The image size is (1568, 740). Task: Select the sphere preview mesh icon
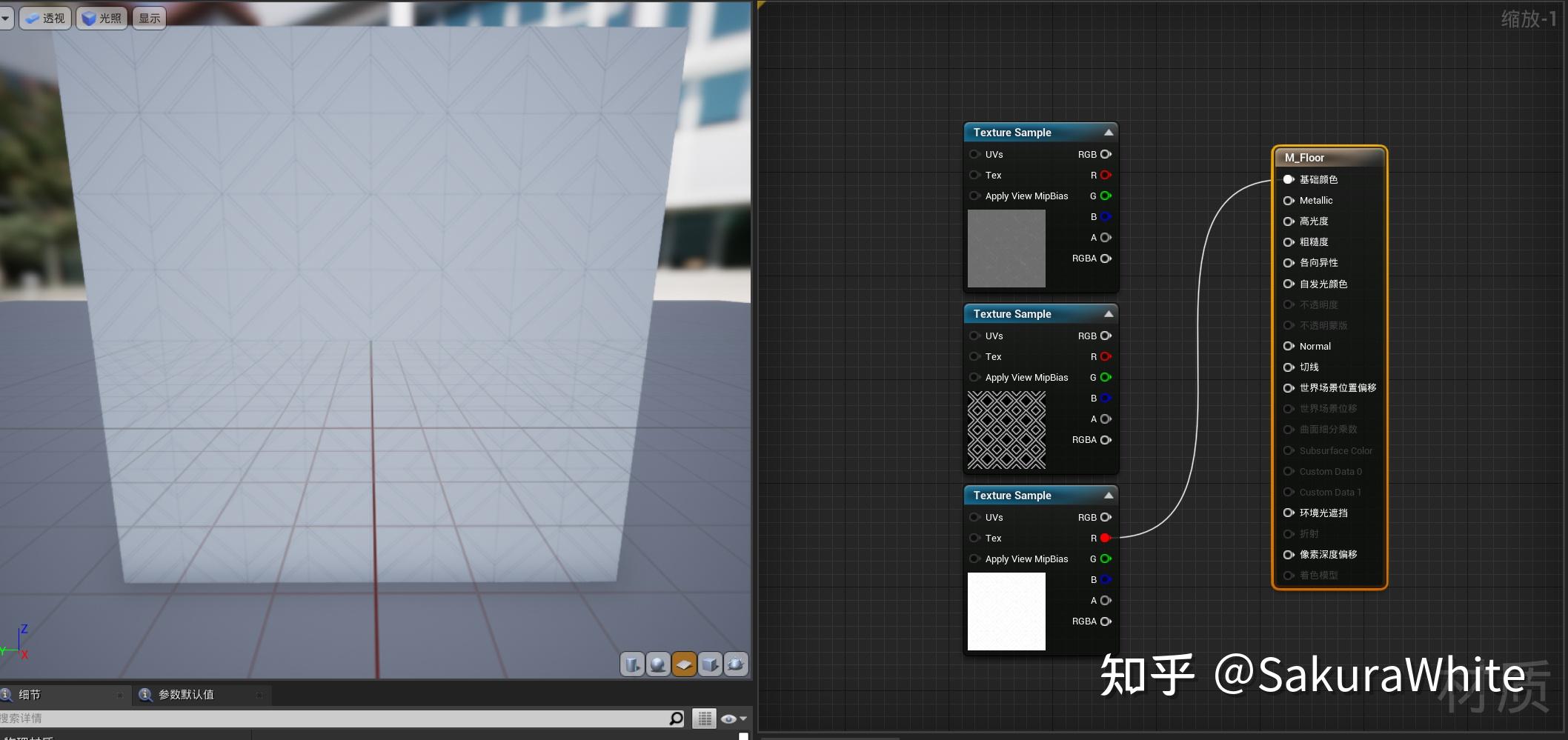[658, 664]
